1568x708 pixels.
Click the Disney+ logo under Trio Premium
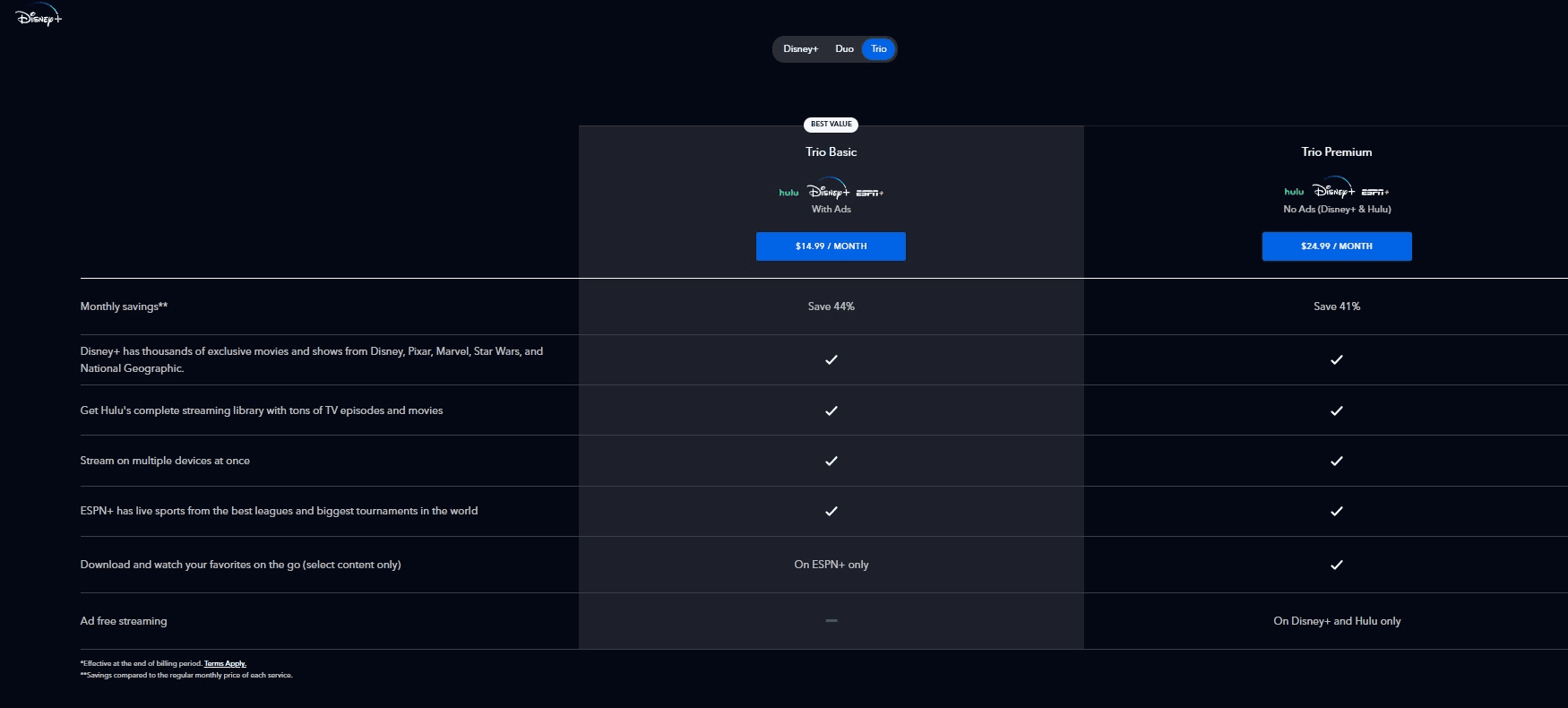coord(1334,189)
